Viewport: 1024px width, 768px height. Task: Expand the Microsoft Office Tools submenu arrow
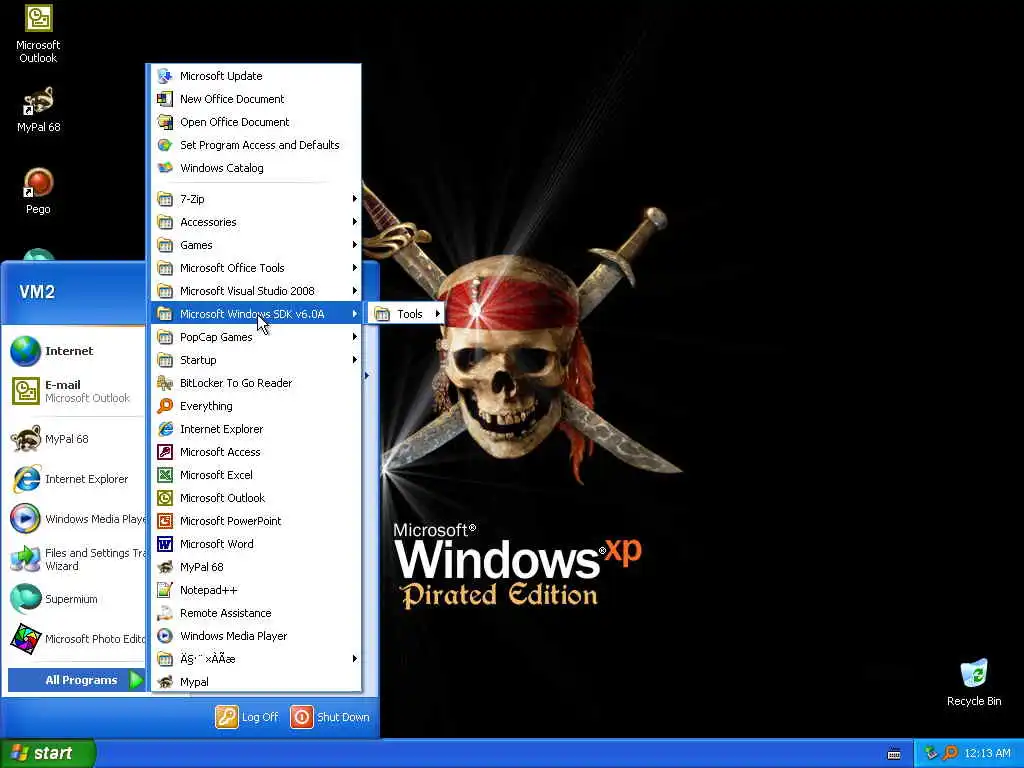click(x=355, y=268)
